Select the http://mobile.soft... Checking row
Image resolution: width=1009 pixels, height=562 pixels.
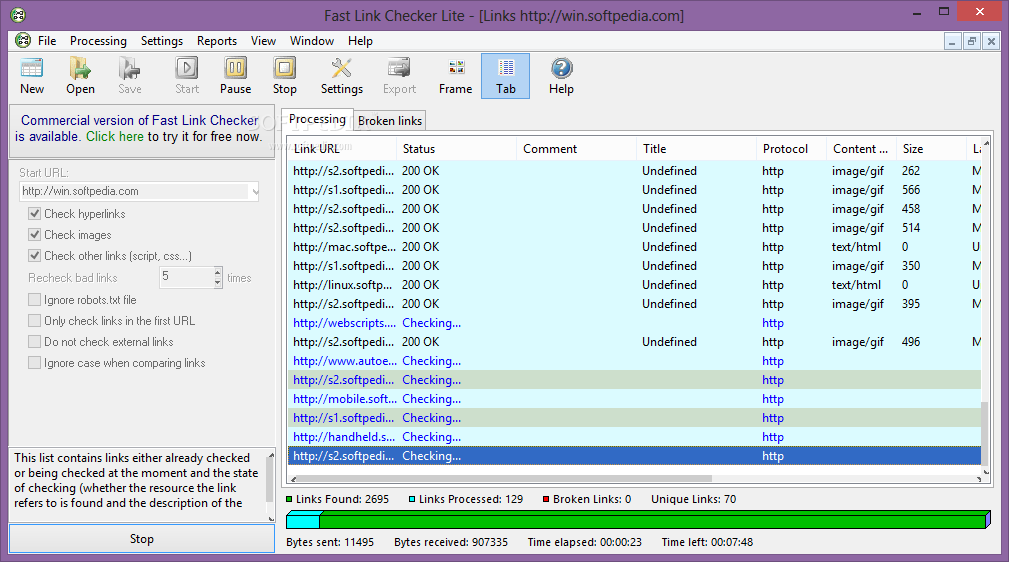pyautogui.click(x=634, y=398)
